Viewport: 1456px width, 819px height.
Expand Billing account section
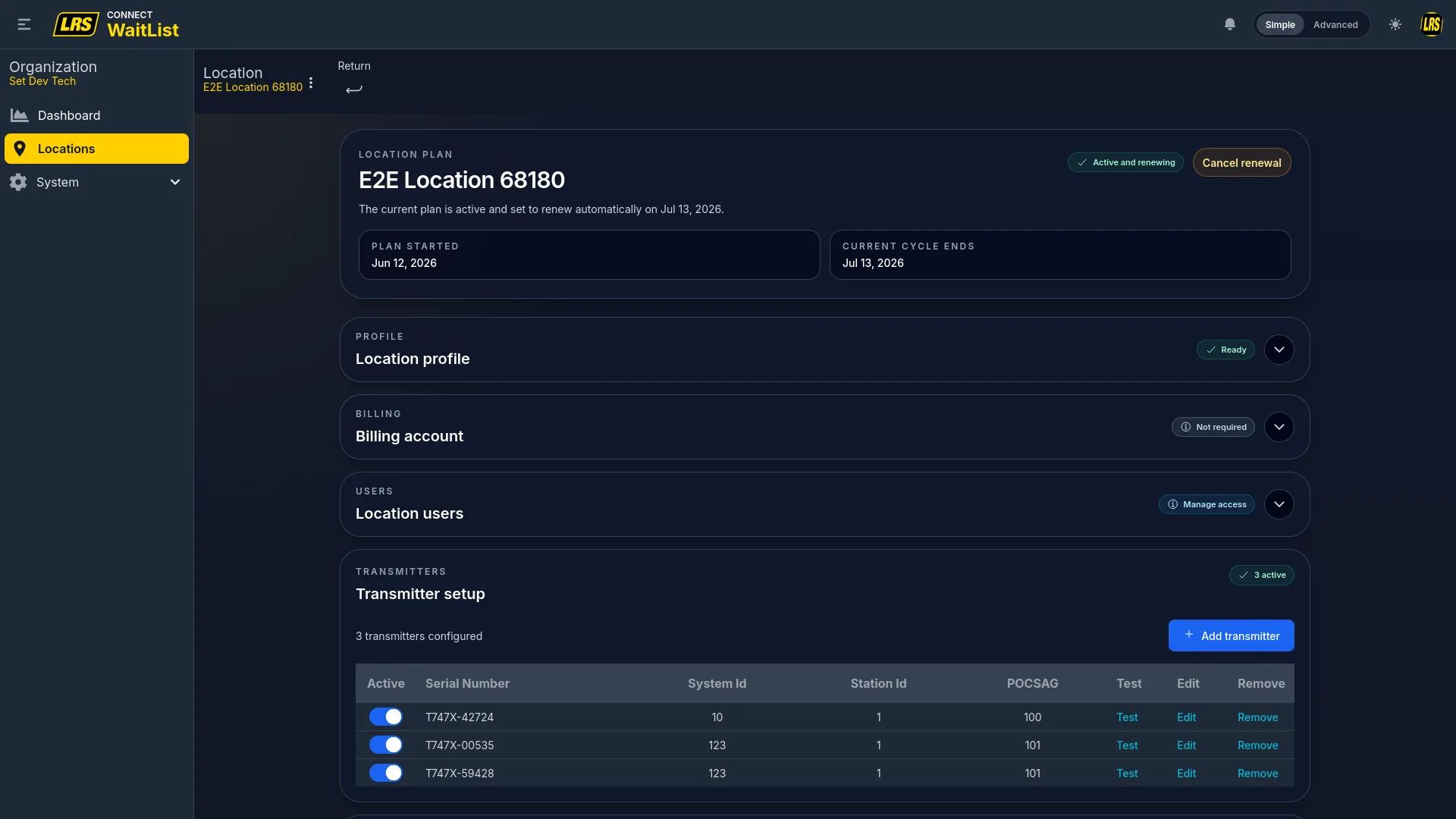tap(1279, 427)
